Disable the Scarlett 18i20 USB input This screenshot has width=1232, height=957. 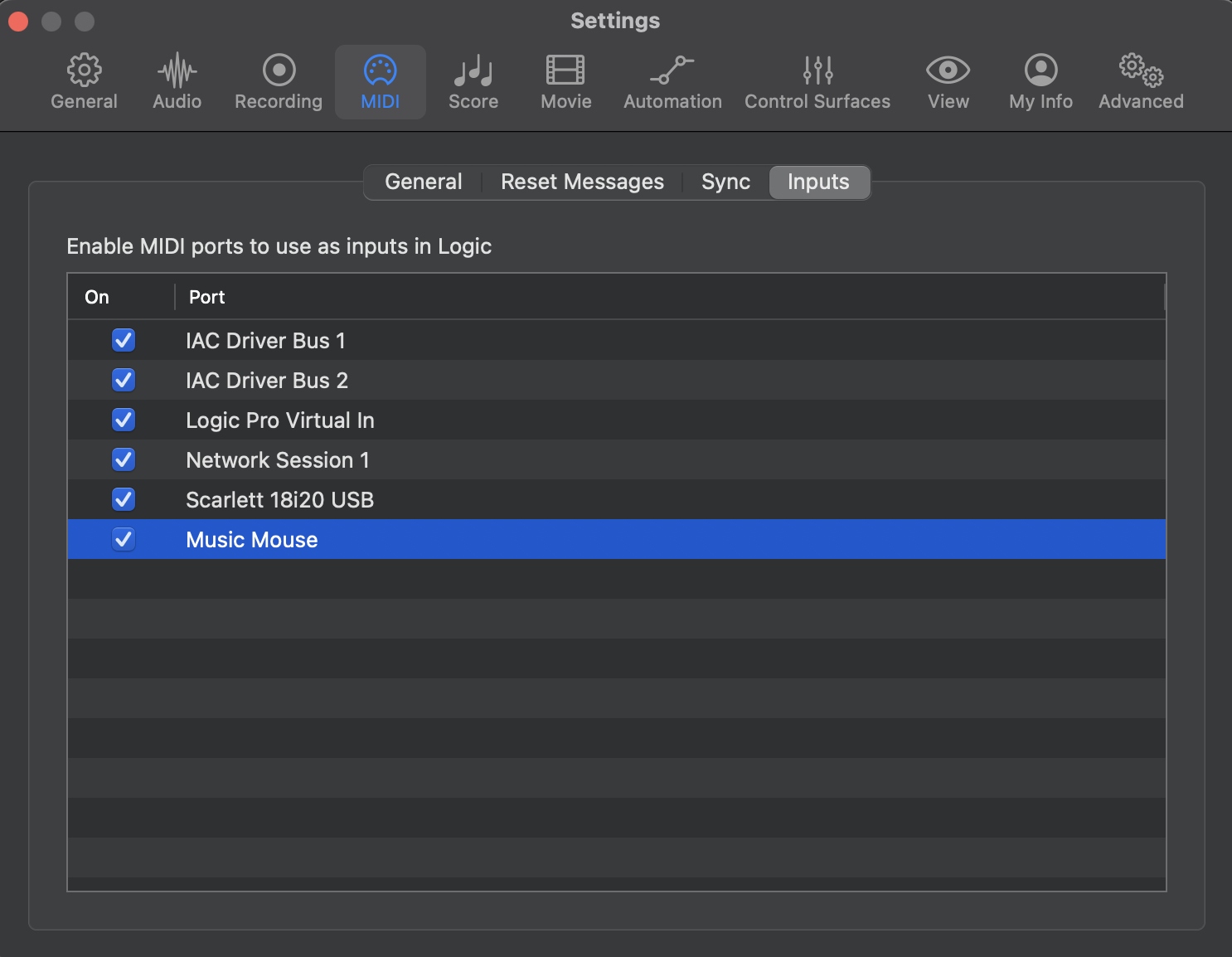(124, 499)
